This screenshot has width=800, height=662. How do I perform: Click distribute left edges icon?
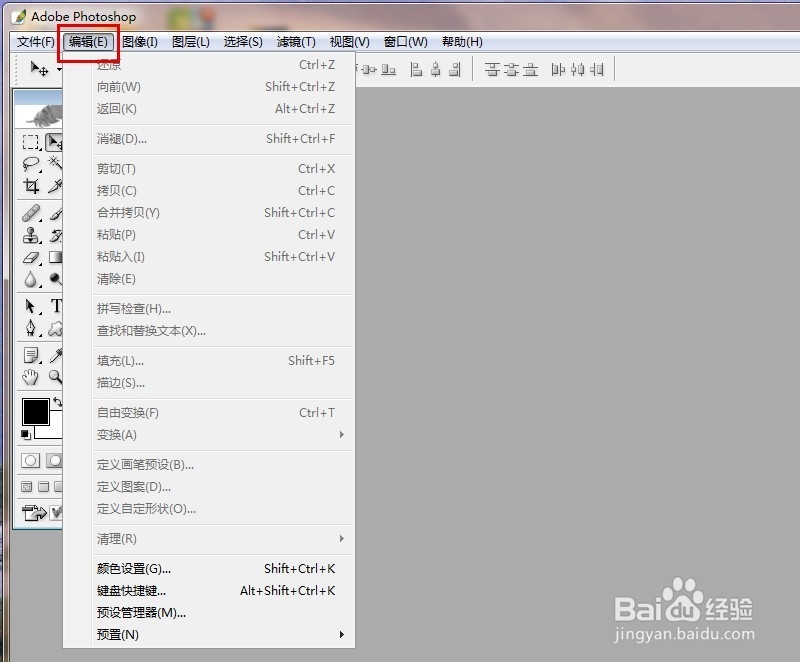558,69
